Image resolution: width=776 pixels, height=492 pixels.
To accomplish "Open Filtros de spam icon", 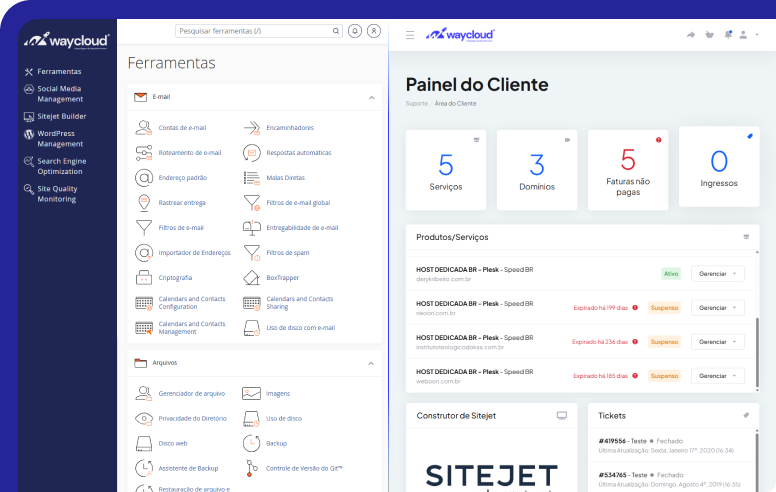I will pyautogui.click(x=251, y=253).
